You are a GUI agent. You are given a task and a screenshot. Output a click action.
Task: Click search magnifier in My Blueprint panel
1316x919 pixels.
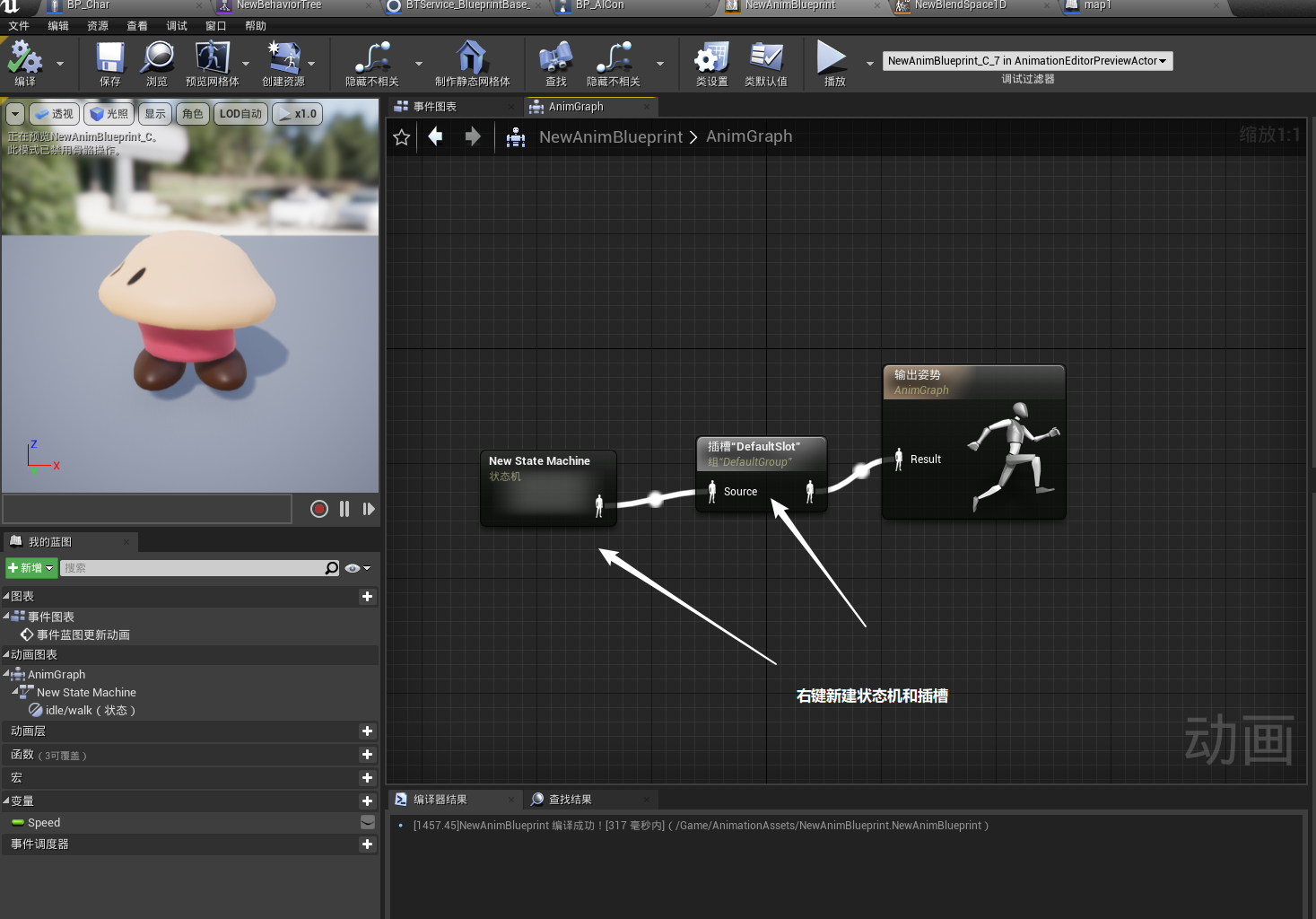pyautogui.click(x=332, y=568)
